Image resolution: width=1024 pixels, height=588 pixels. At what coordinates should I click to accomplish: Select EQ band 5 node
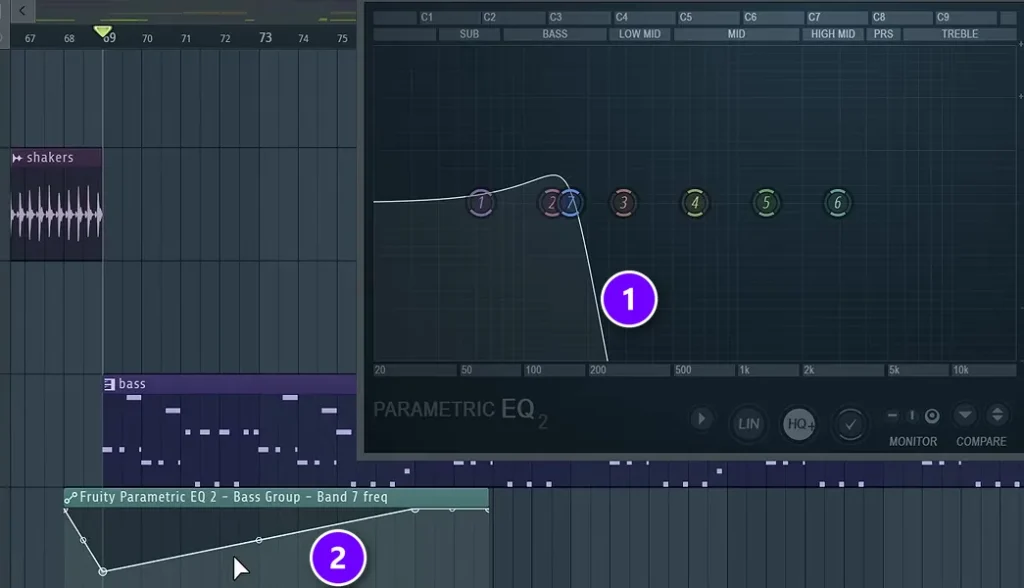click(x=766, y=203)
